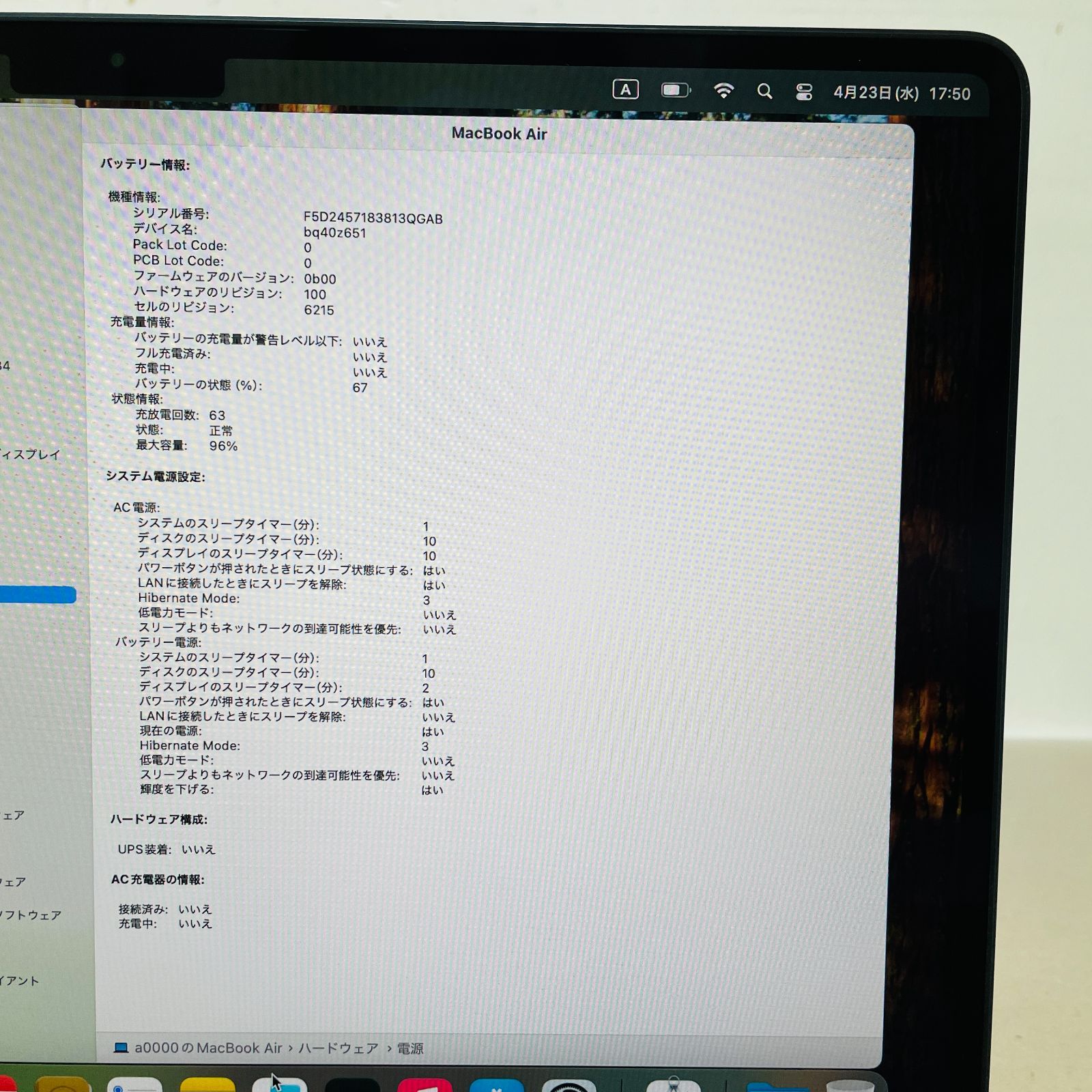Click the '機種情報:' subheading
Image resolution: width=1092 pixels, height=1092 pixels.
point(134,197)
